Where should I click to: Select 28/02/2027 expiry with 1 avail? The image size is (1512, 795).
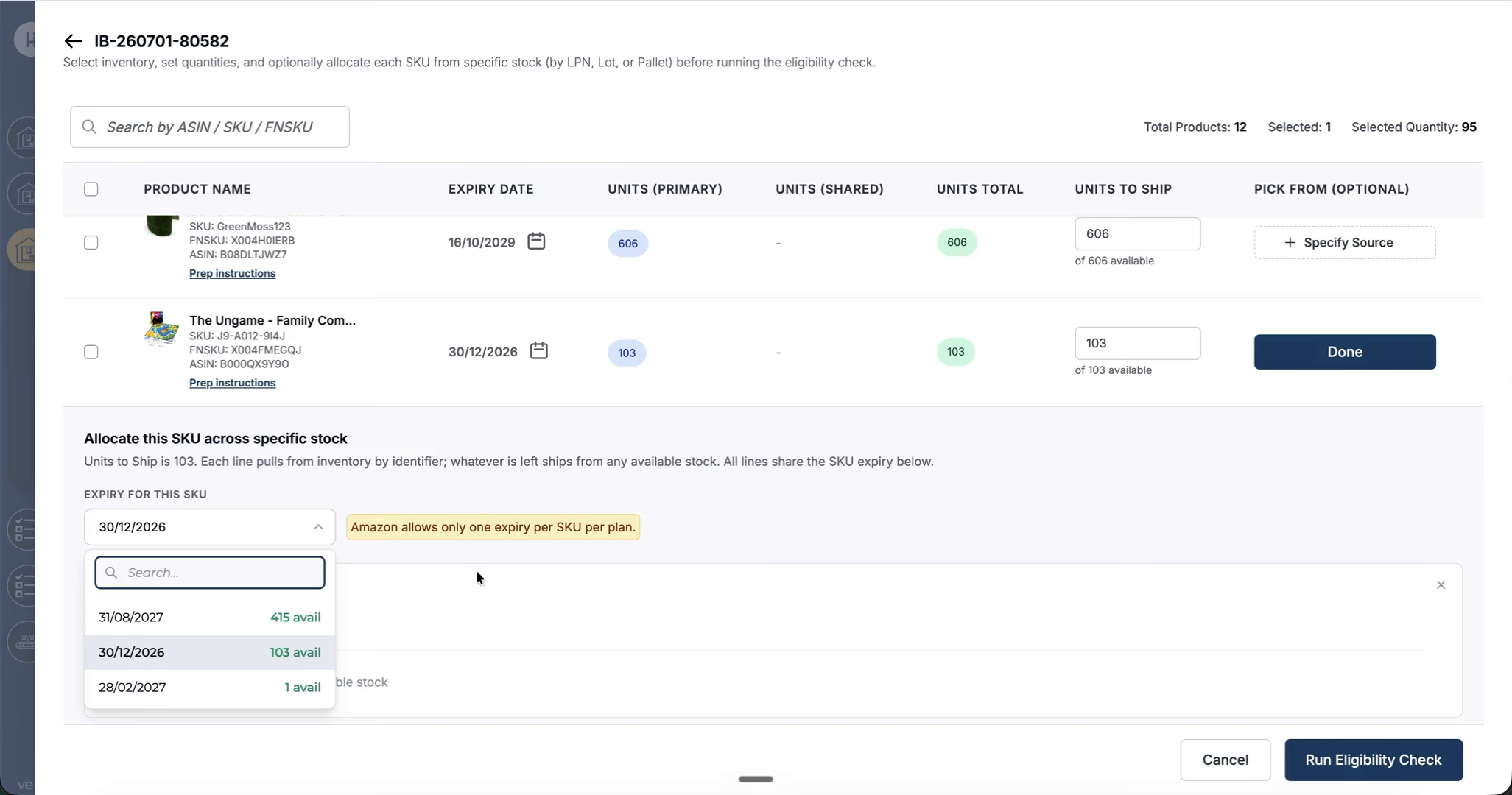tap(210, 688)
